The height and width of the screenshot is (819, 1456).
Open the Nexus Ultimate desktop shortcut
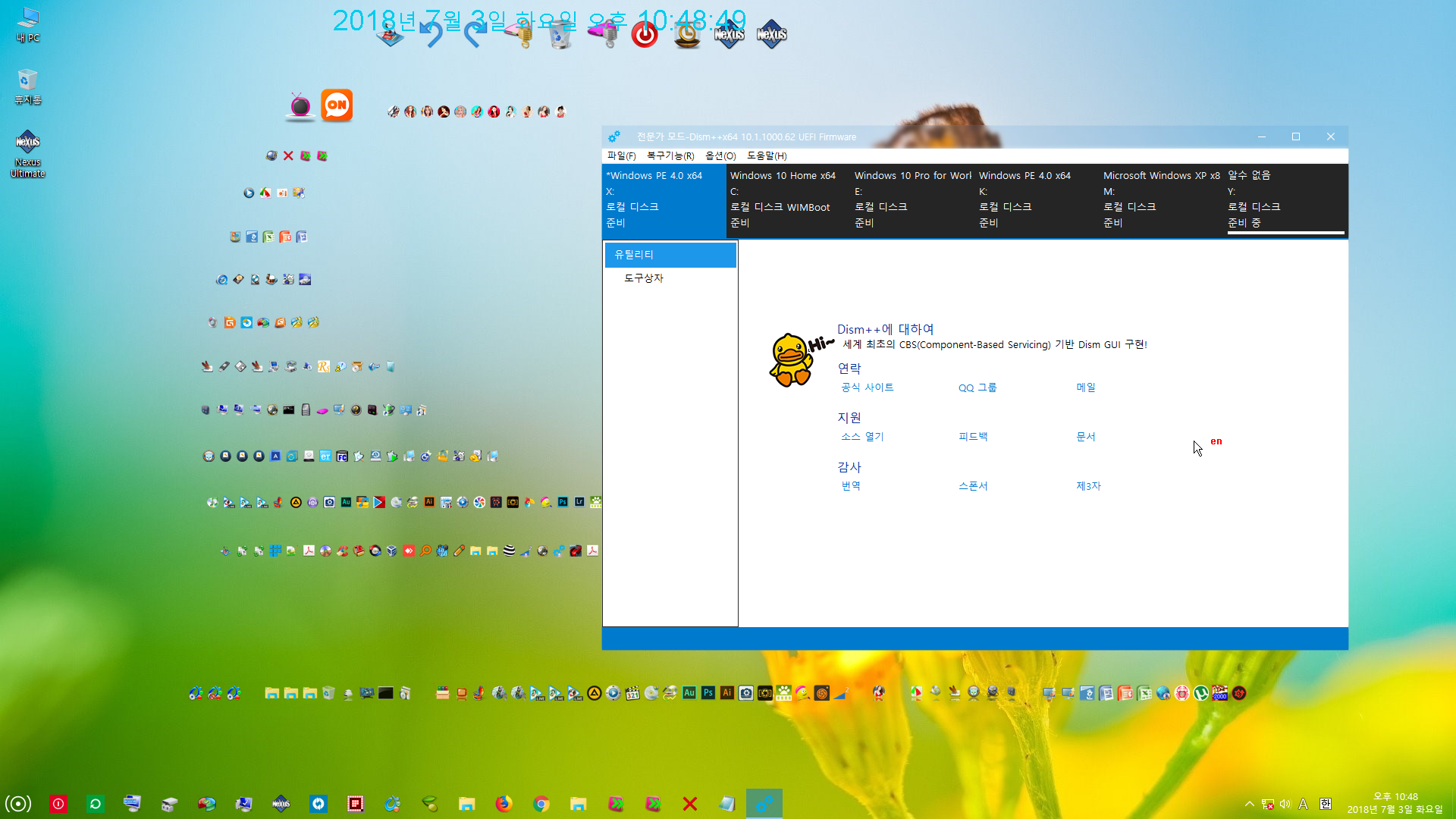tap(28, 154)
